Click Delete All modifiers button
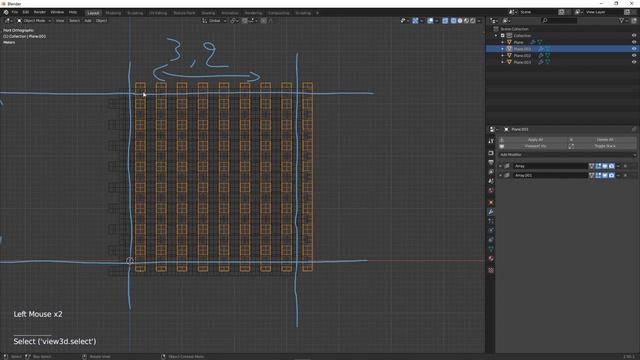640x360 pixels. (x=602, y=140)
